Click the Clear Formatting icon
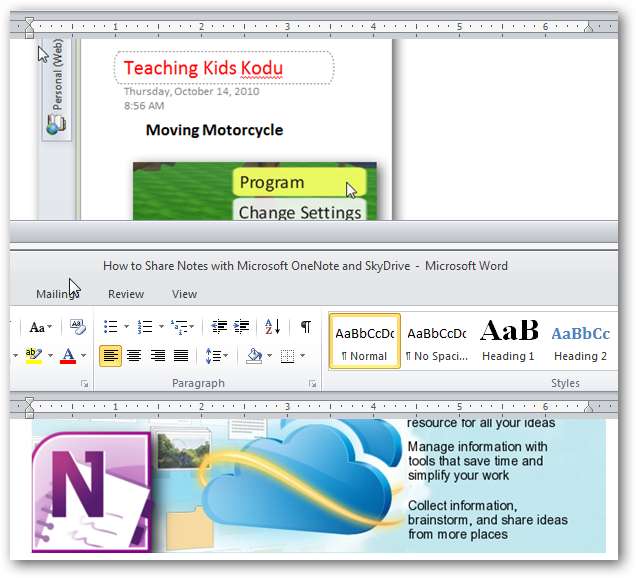This screenshot has width=636, height=578. 77,327
